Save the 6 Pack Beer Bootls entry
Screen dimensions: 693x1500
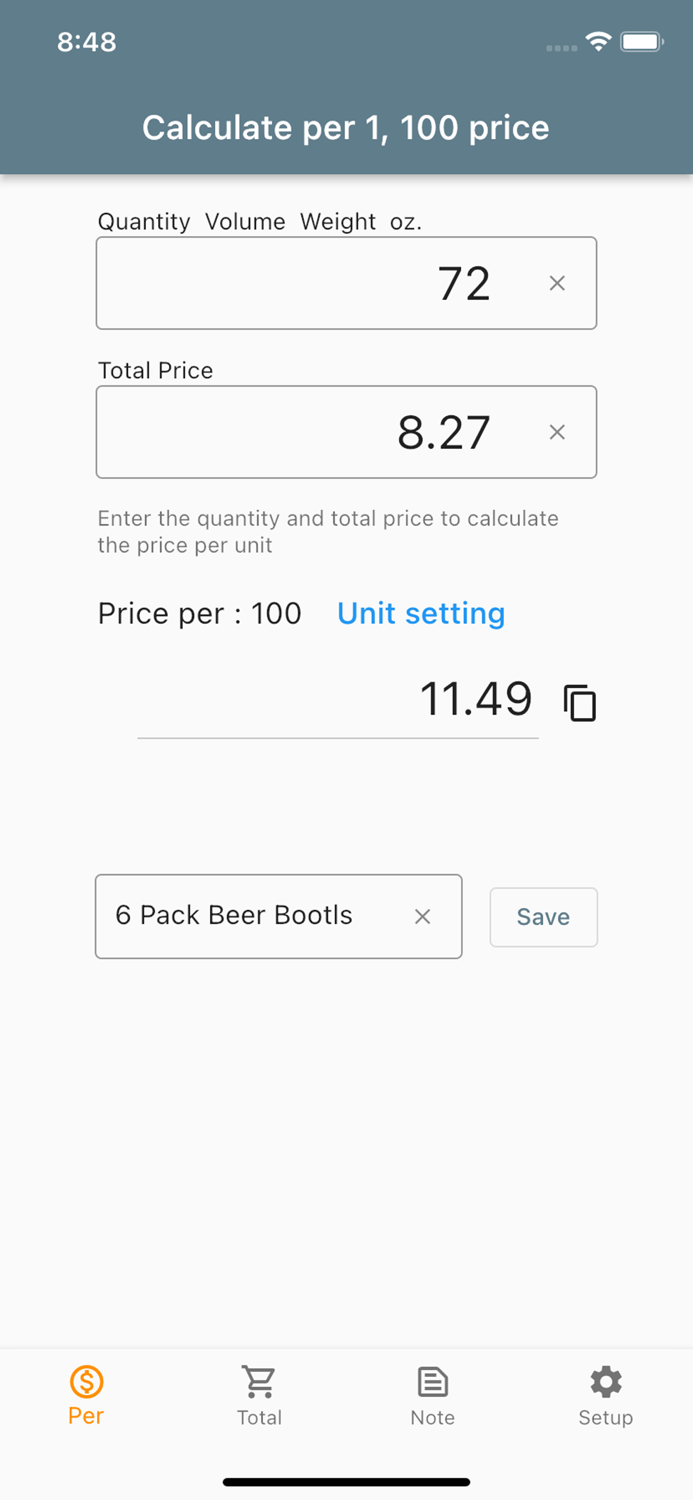click(x=543, y=916)
